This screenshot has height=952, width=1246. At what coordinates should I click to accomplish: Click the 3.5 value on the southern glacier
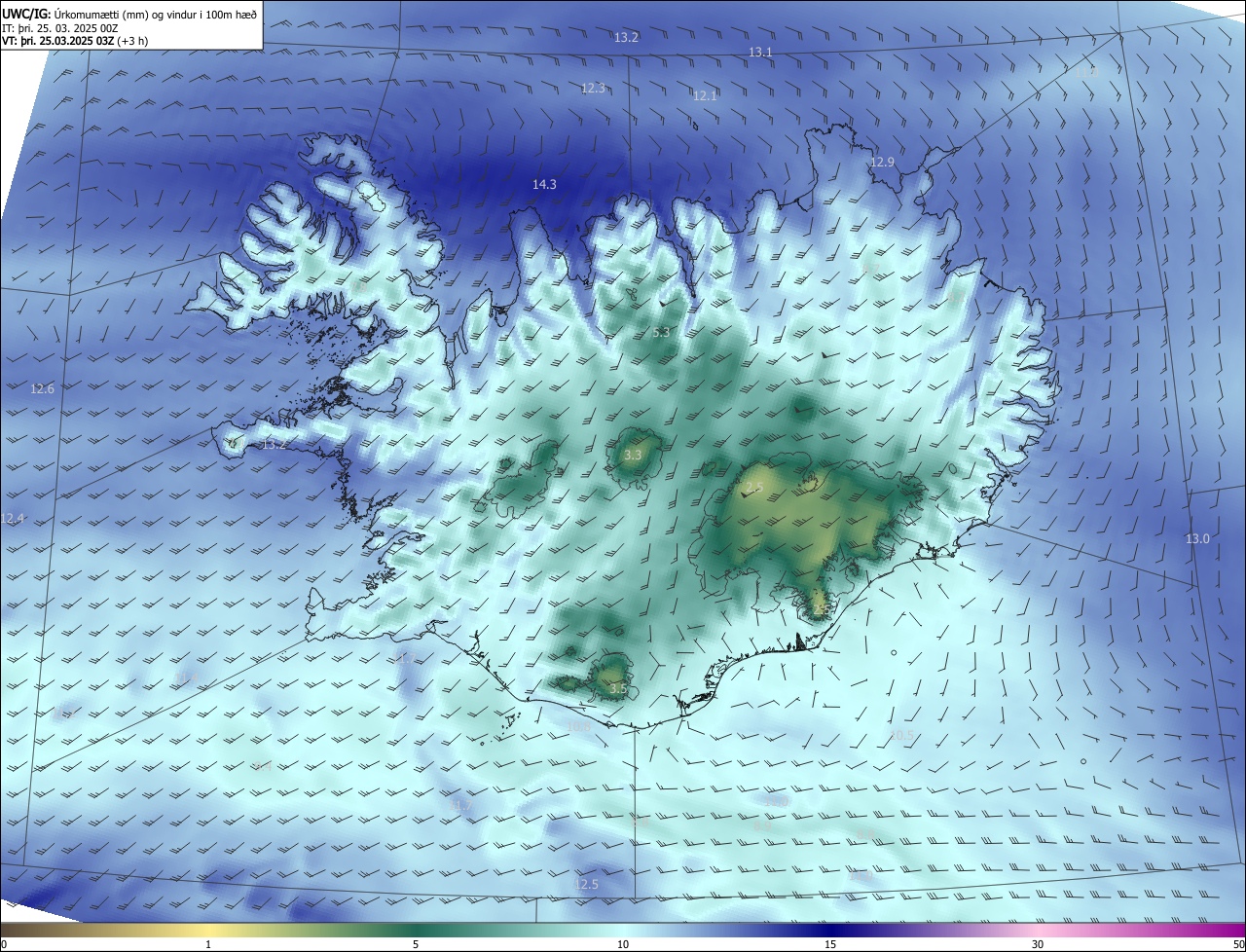pos(618,688)
